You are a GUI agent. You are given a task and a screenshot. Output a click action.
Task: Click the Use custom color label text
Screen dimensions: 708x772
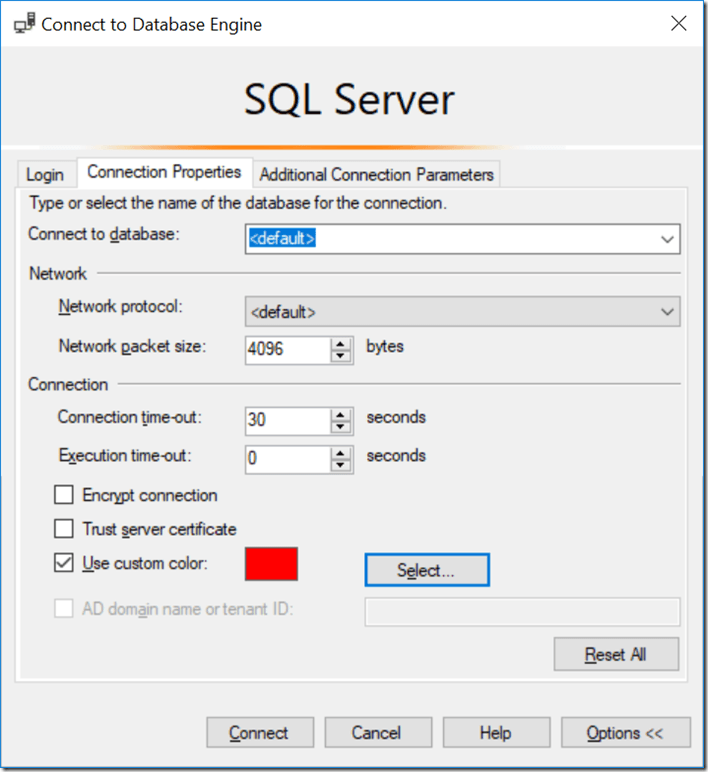(x=145, y=563)
